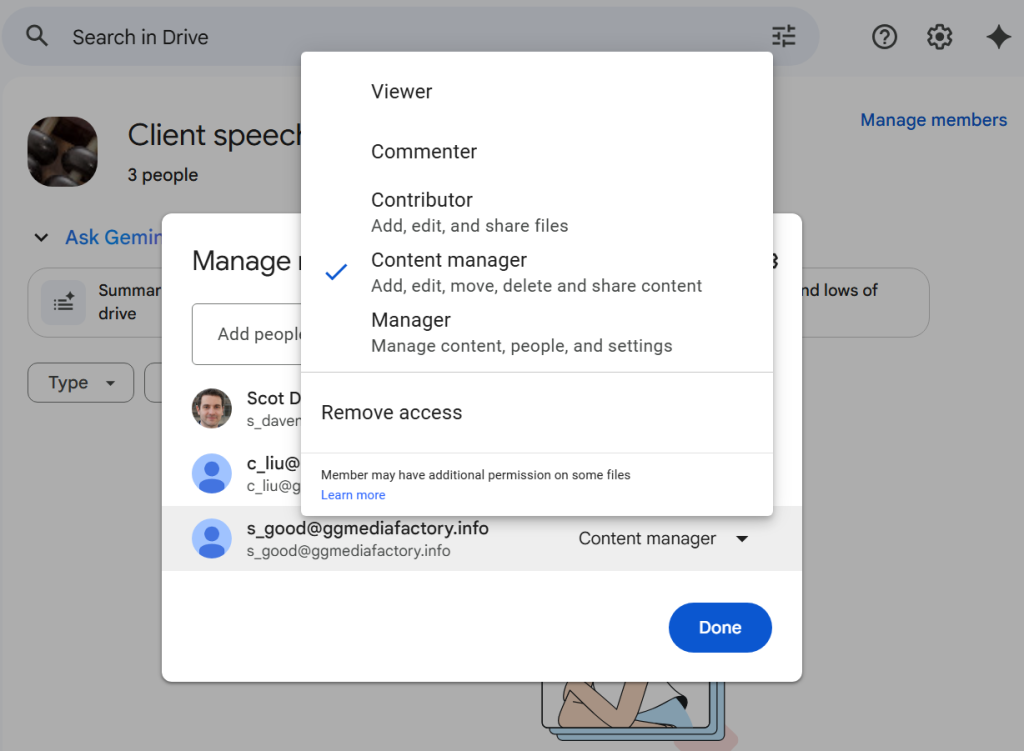Open Drive help menu
The height and width of the screenshot is (751, 1024).
click(885, 36)
